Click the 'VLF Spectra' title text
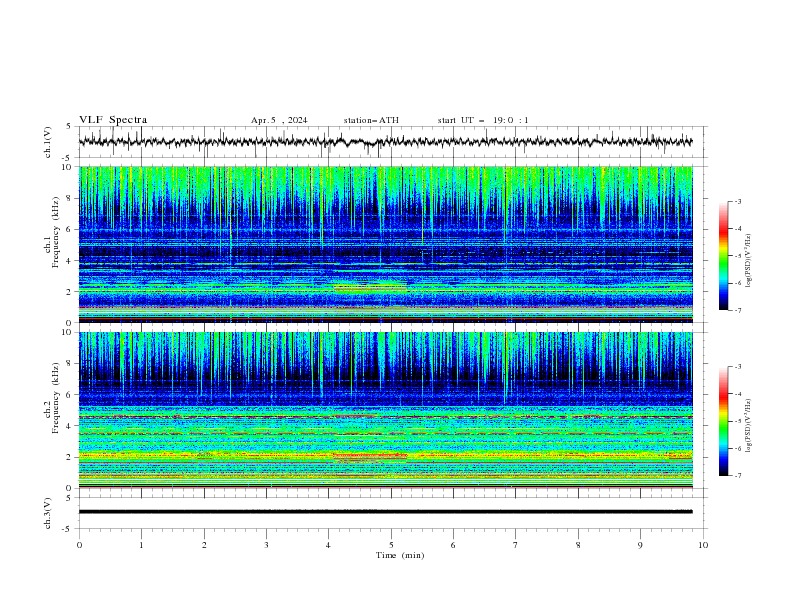 (x=113, y=120)
